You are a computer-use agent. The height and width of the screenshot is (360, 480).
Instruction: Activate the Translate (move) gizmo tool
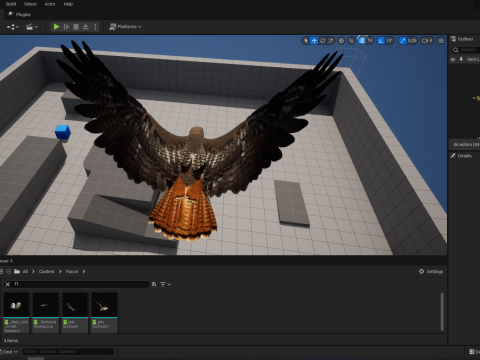point(314,41)
